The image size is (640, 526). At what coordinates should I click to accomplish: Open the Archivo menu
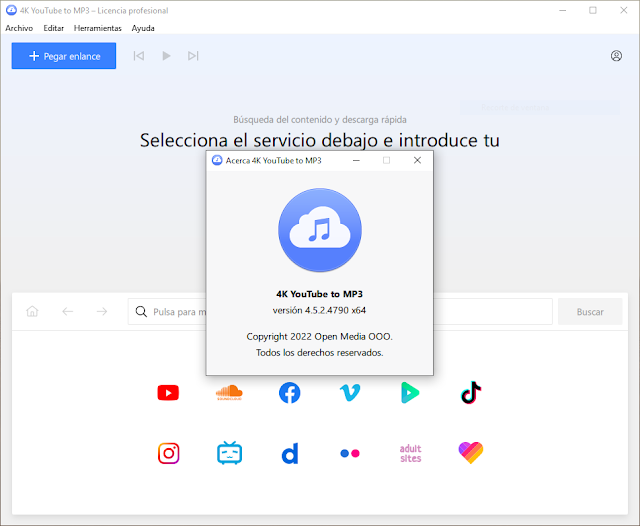(19, 28)
